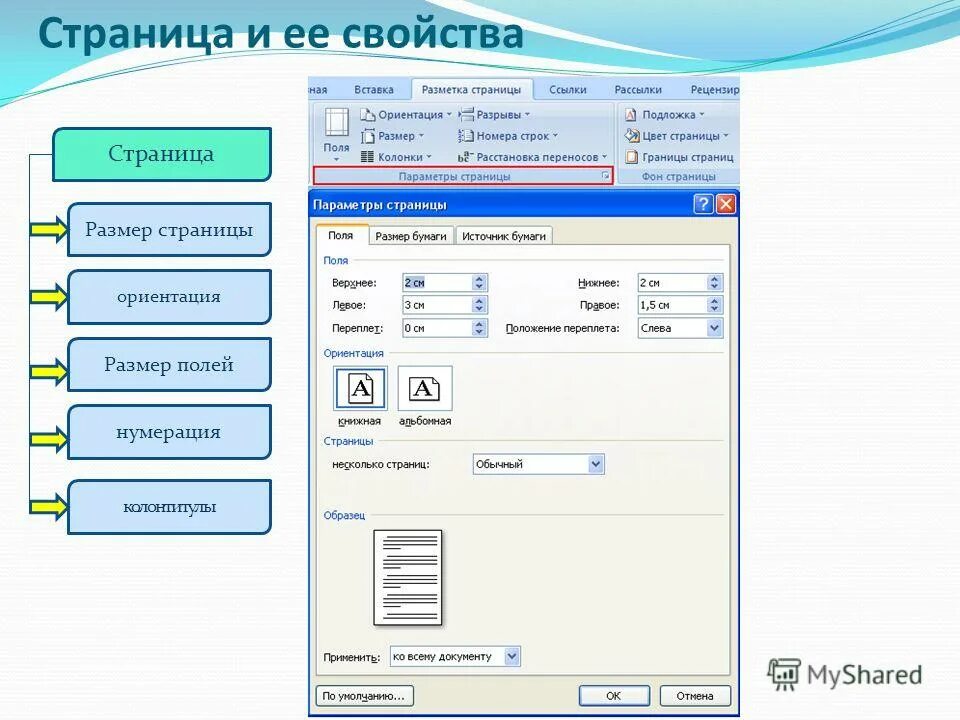
Task: Adjust the Верхнее margin spinner arrows
Action: pos(479,282)
